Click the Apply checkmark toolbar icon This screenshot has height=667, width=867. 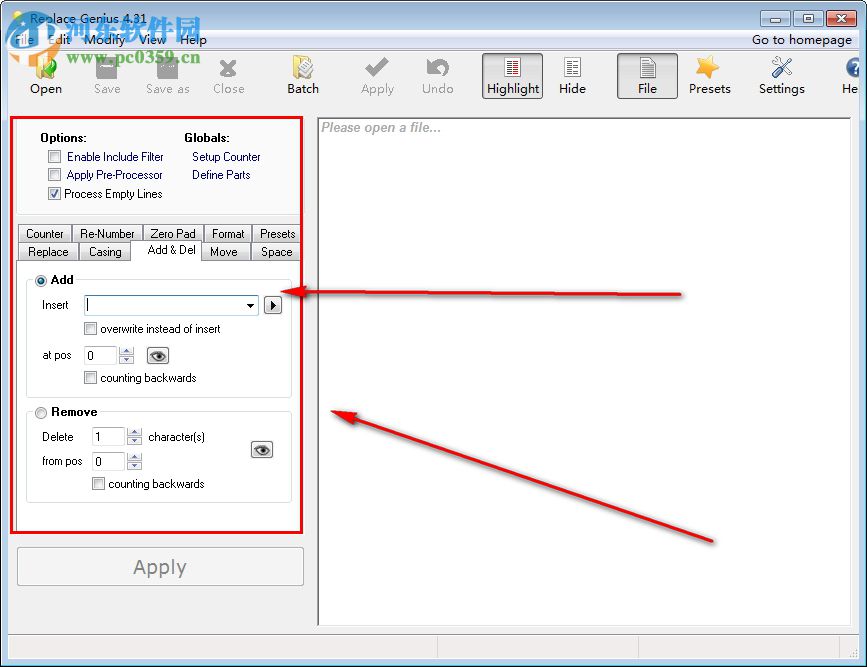click(377, 76)
